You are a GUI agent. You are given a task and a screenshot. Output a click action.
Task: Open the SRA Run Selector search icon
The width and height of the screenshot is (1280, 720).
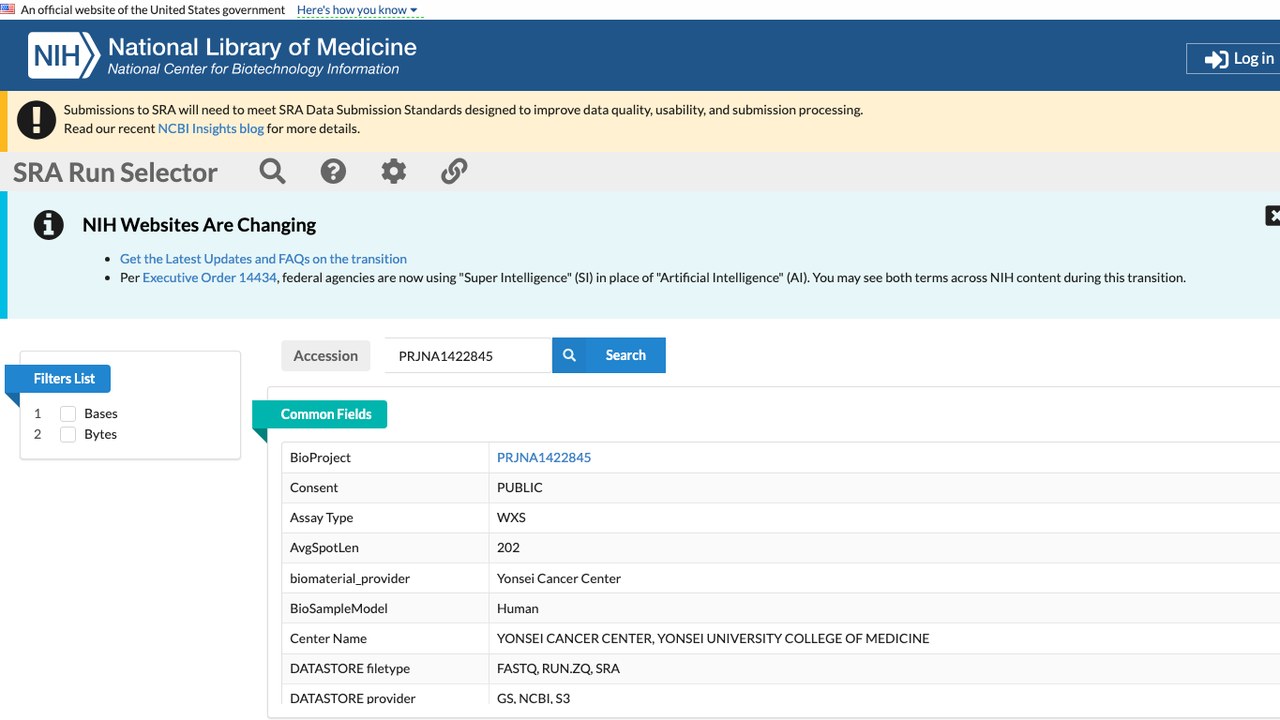pos(272,171)
